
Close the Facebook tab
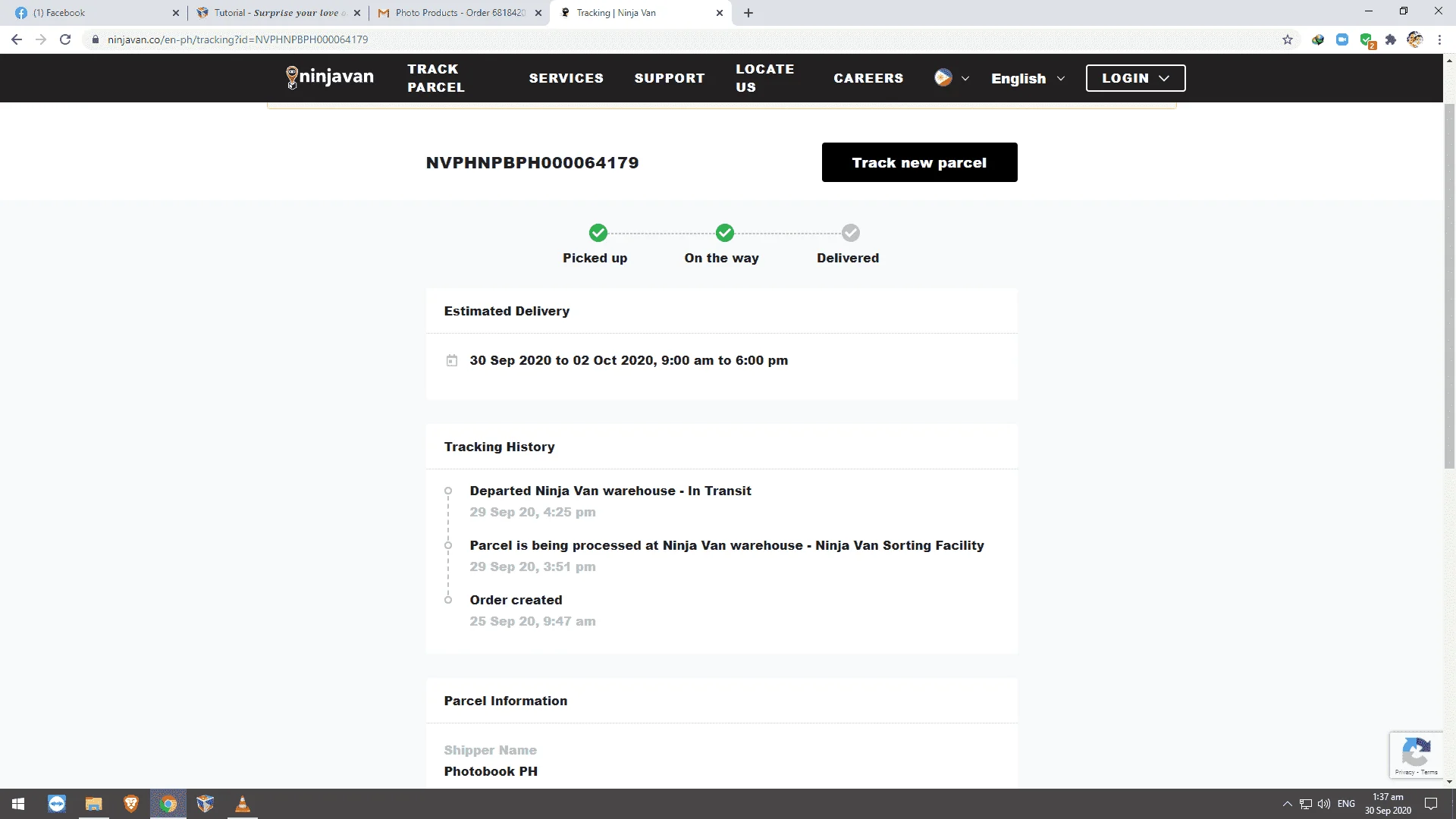175,13
